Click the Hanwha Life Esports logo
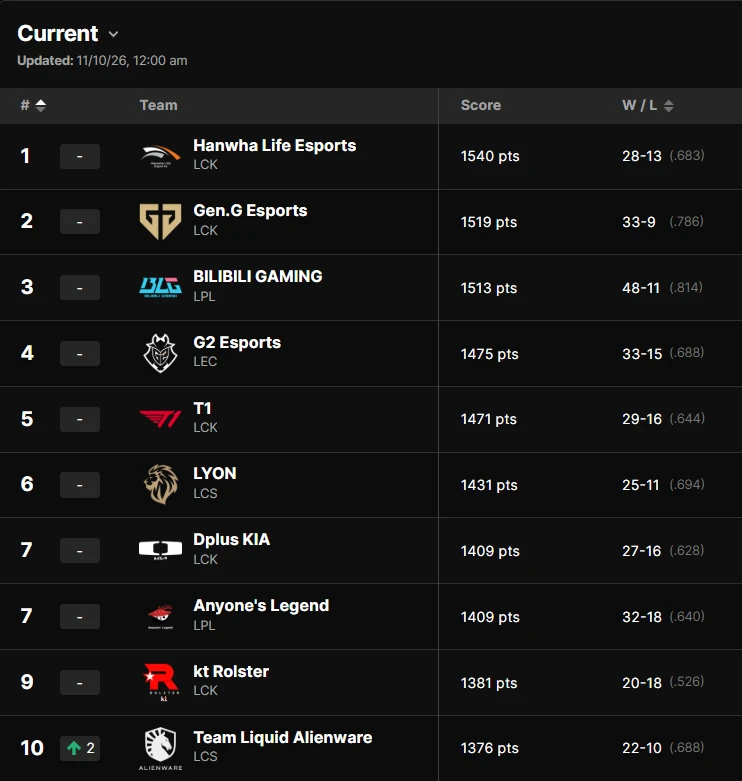Image resolution: width=742 pixels, height=781 pixels. coord(160,156)
